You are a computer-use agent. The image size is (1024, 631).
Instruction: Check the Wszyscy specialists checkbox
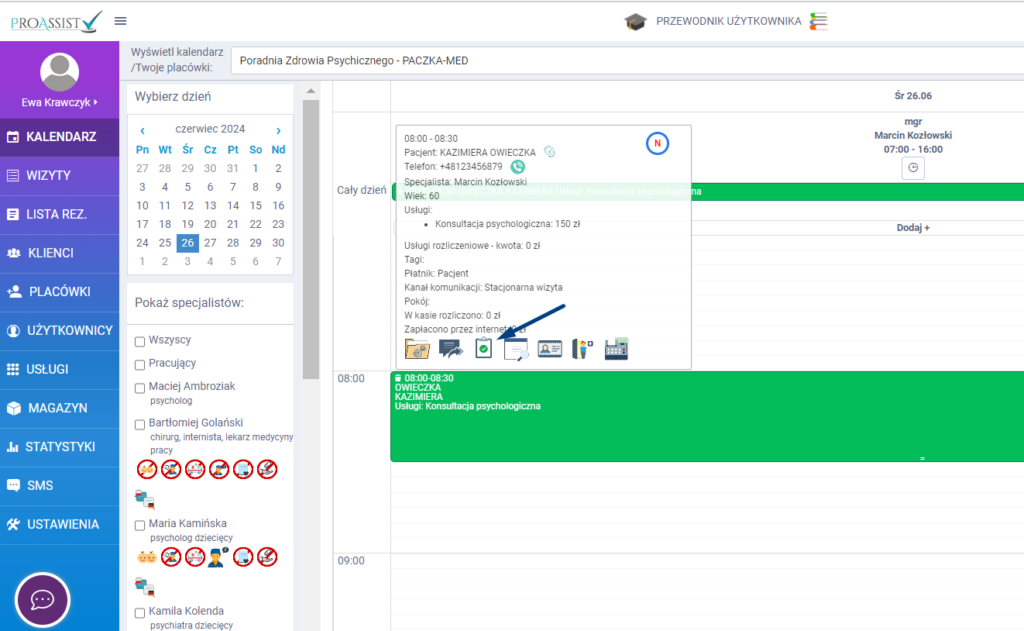click(x=140, y=341)
